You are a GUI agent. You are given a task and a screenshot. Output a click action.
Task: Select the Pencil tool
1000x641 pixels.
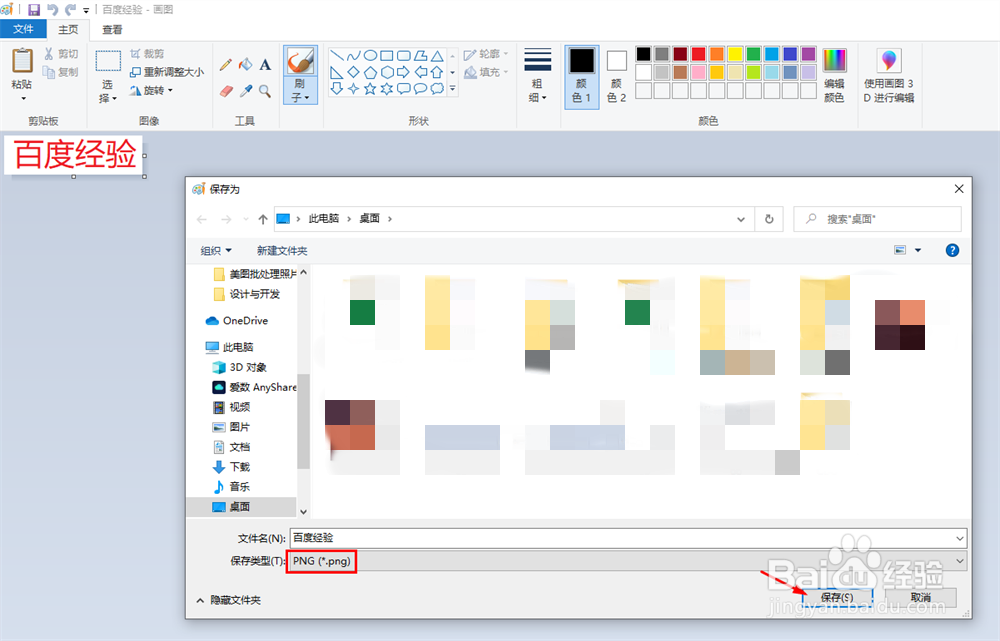click(224, 64)
